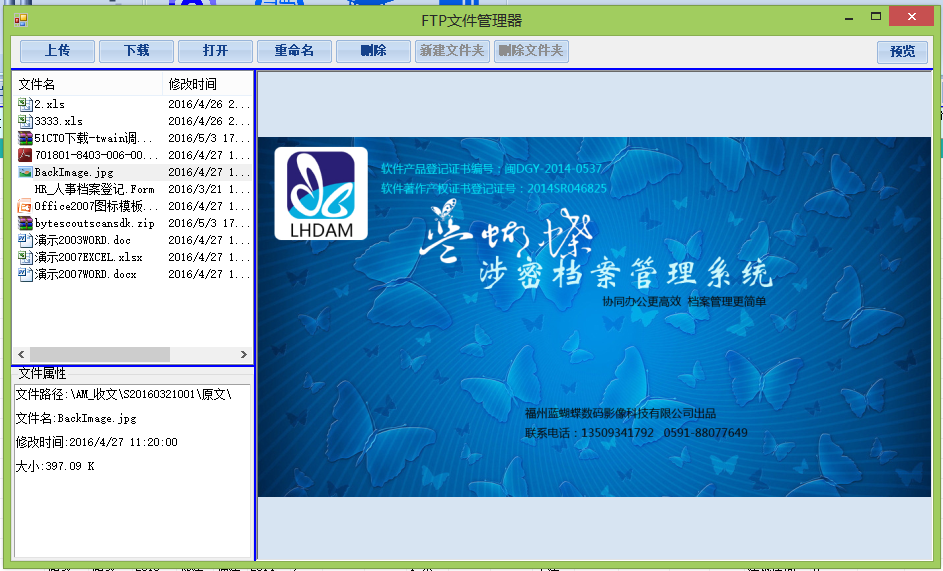The image size is (943, 571).
Task: Select file name 演示2007EXCEL.xlsx
Action: click(x=88, y=257)
